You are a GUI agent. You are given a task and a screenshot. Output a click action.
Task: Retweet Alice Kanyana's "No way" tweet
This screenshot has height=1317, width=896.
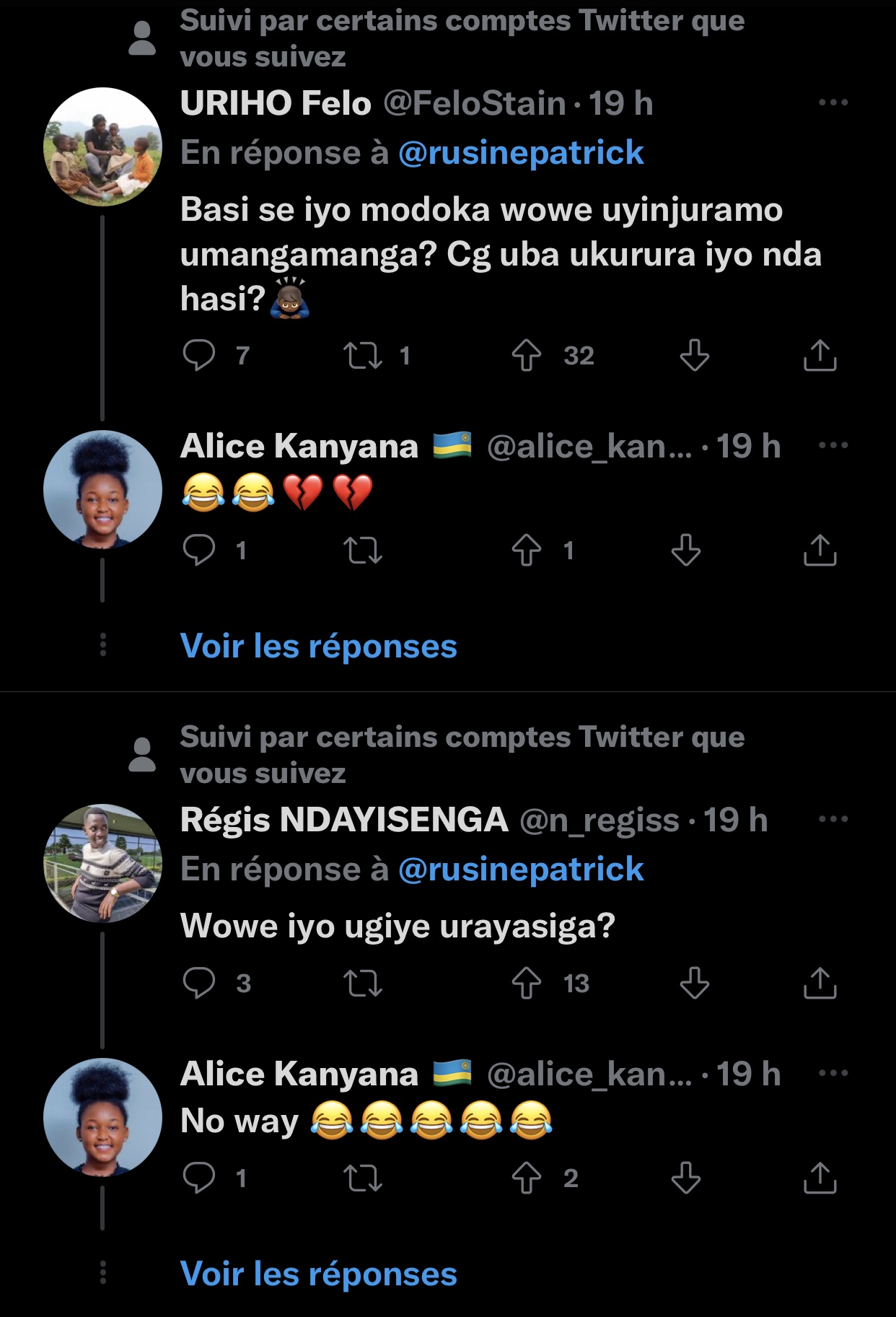click(x=363, y=1178)
